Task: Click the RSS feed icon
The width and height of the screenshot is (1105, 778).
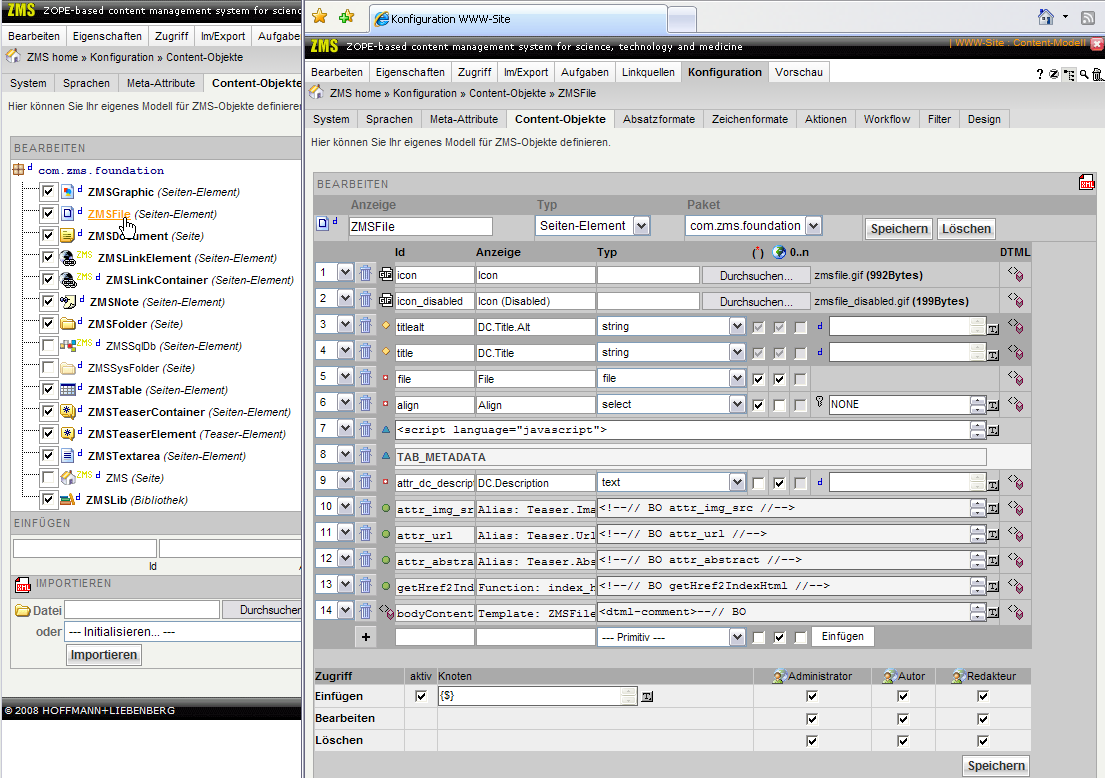Action: (1088, 18)
